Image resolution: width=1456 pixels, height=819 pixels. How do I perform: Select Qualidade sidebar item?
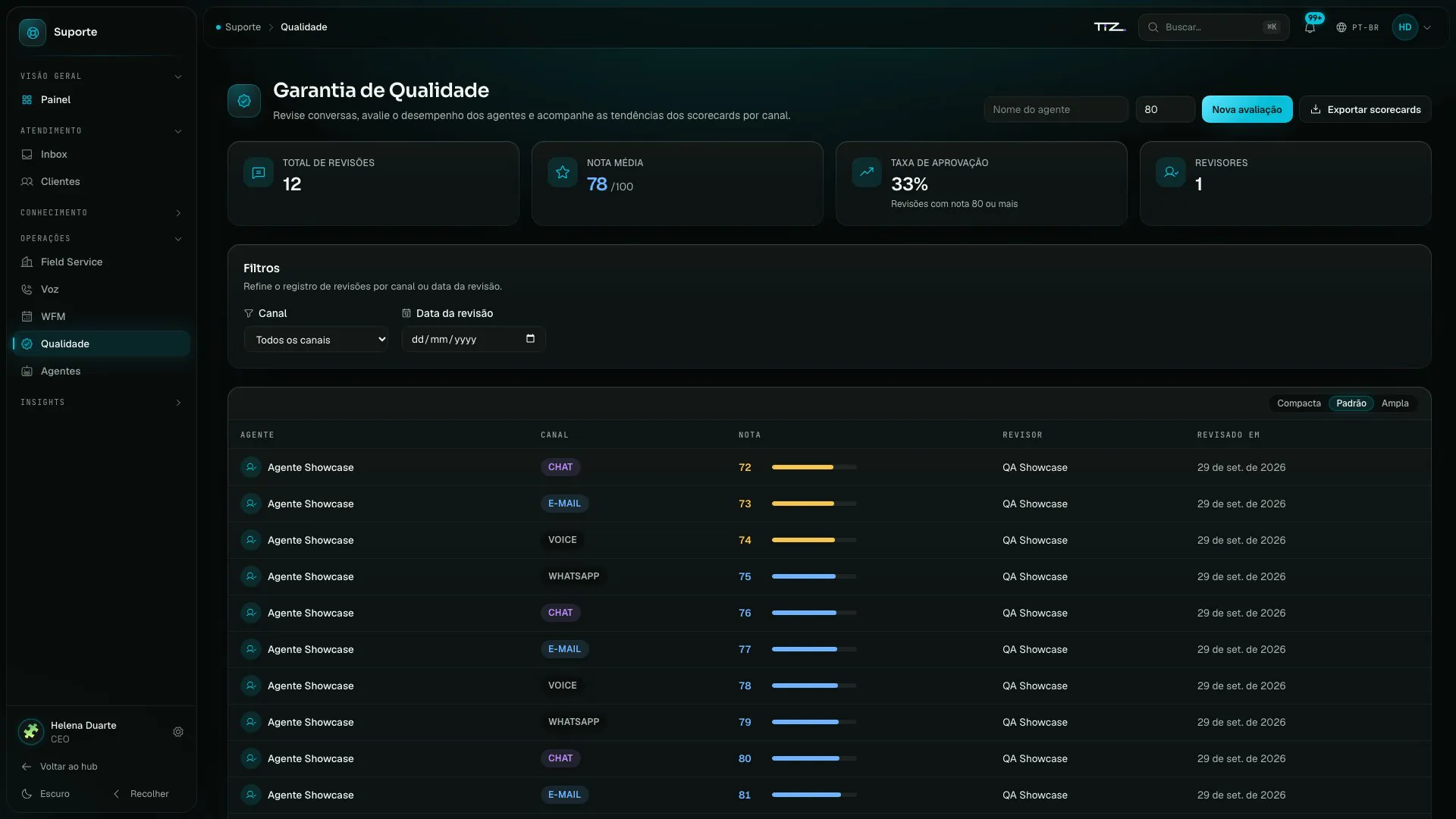point(101,344)
